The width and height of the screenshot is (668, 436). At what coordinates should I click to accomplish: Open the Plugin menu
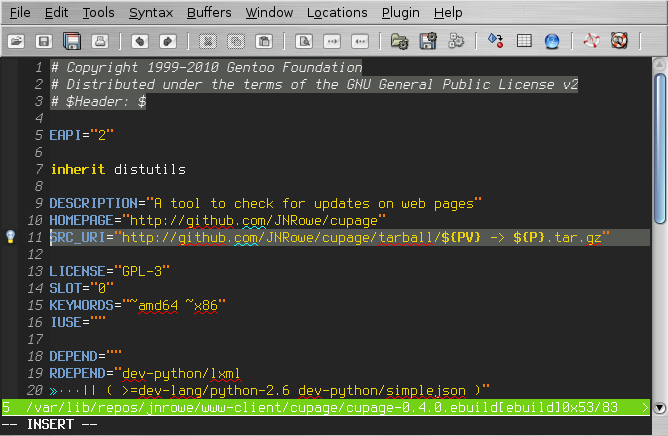pos(400,13)
